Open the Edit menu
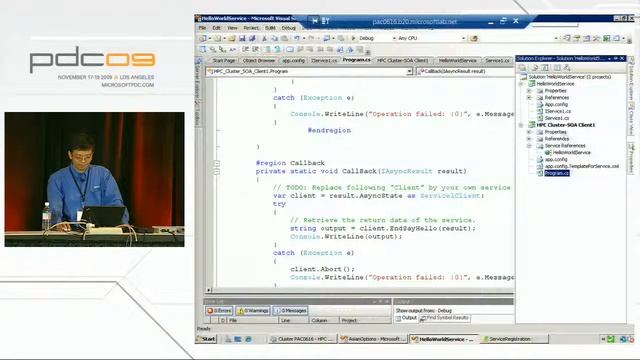The height and width of the screenshot is (360, 640). tap(217, 28)
